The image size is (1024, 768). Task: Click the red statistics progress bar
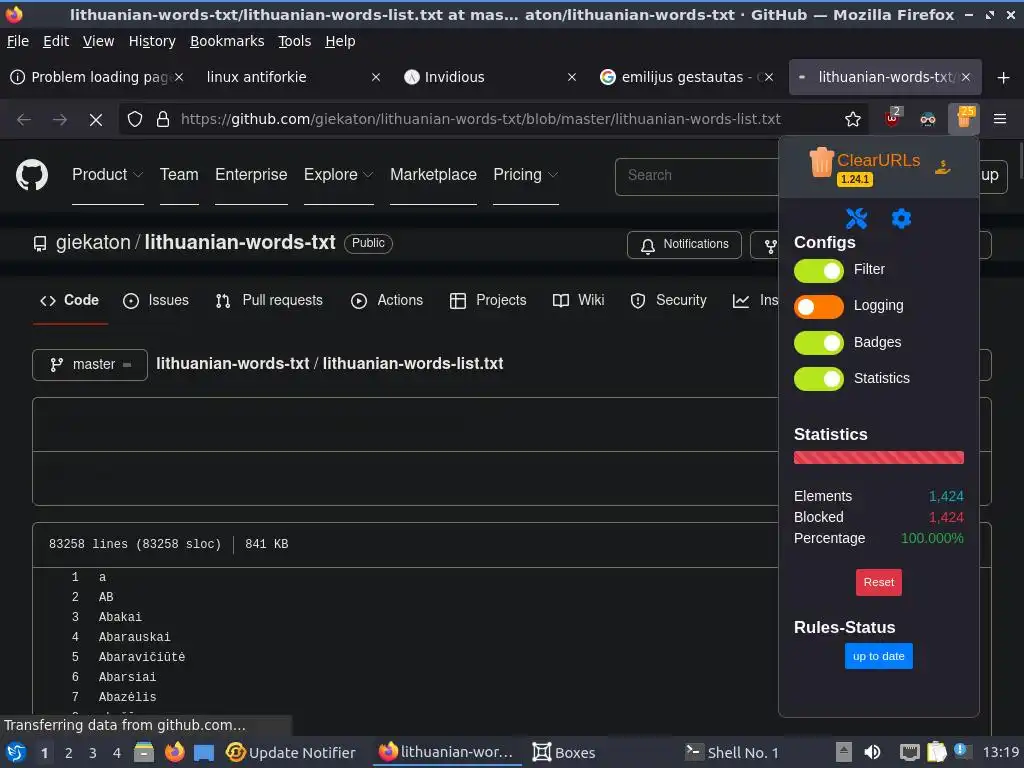[878, 457]
